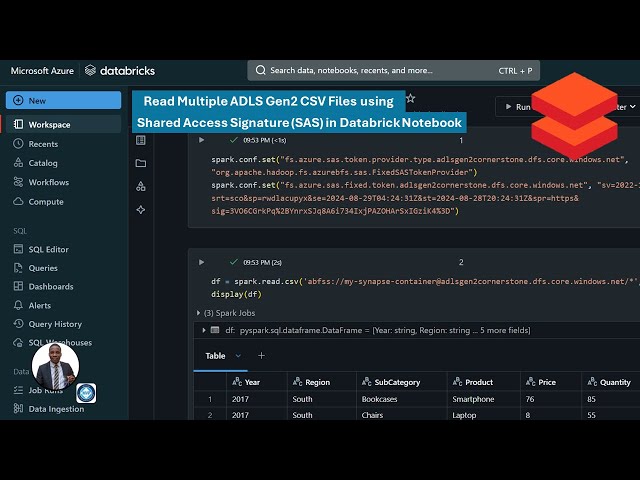Viewport: 640px width, 480px height.
Task: Open table of contents panel icon
Action: (x=141, y=140)
